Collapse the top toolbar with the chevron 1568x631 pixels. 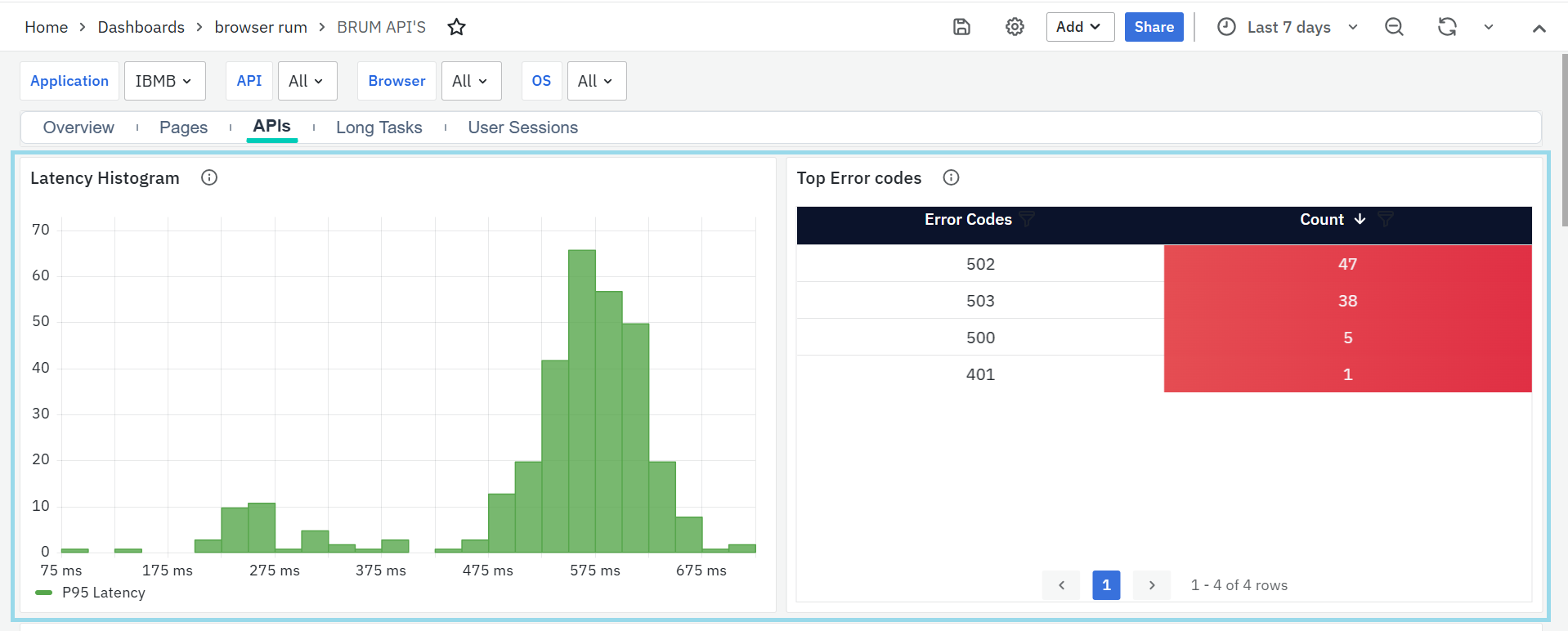(1539, 28)
